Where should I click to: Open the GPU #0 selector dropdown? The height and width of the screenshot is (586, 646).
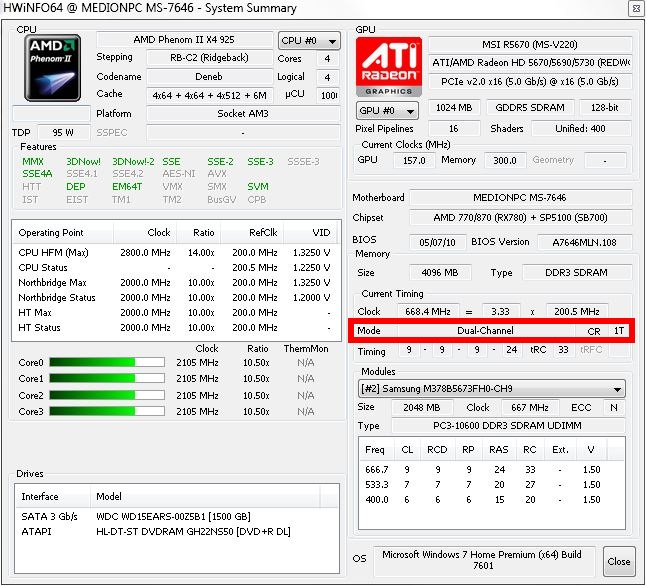point(387,110)
